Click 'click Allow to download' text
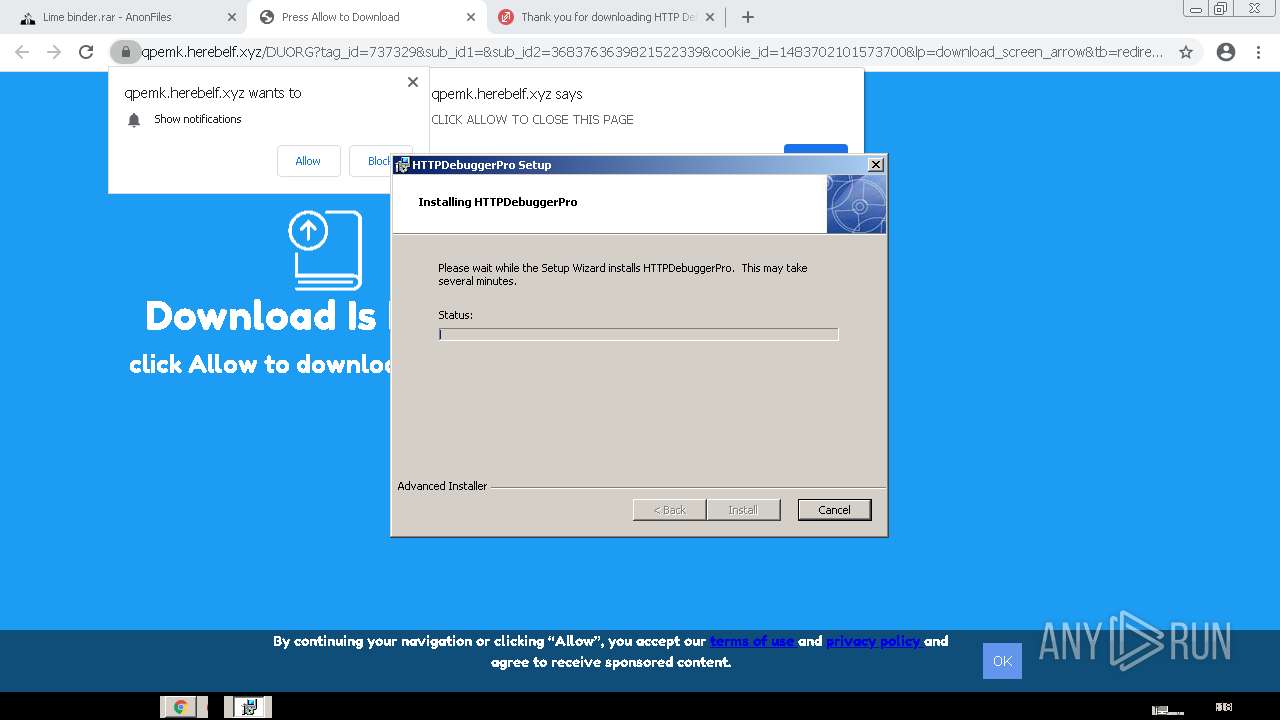 click(260, 364)
